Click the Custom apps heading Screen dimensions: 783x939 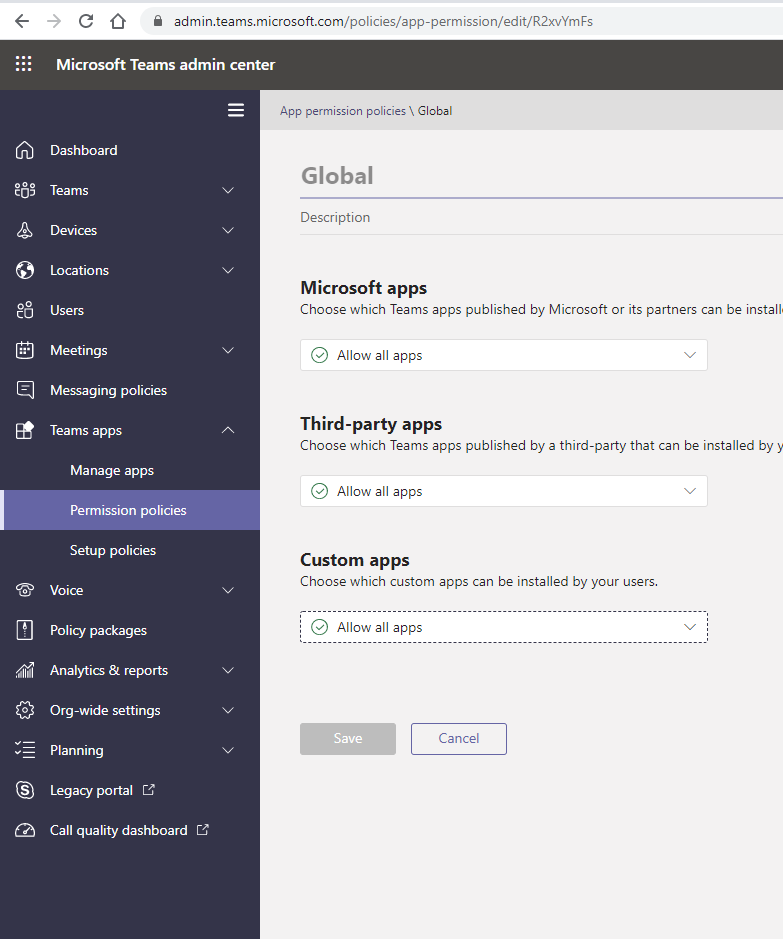(354, 560)
